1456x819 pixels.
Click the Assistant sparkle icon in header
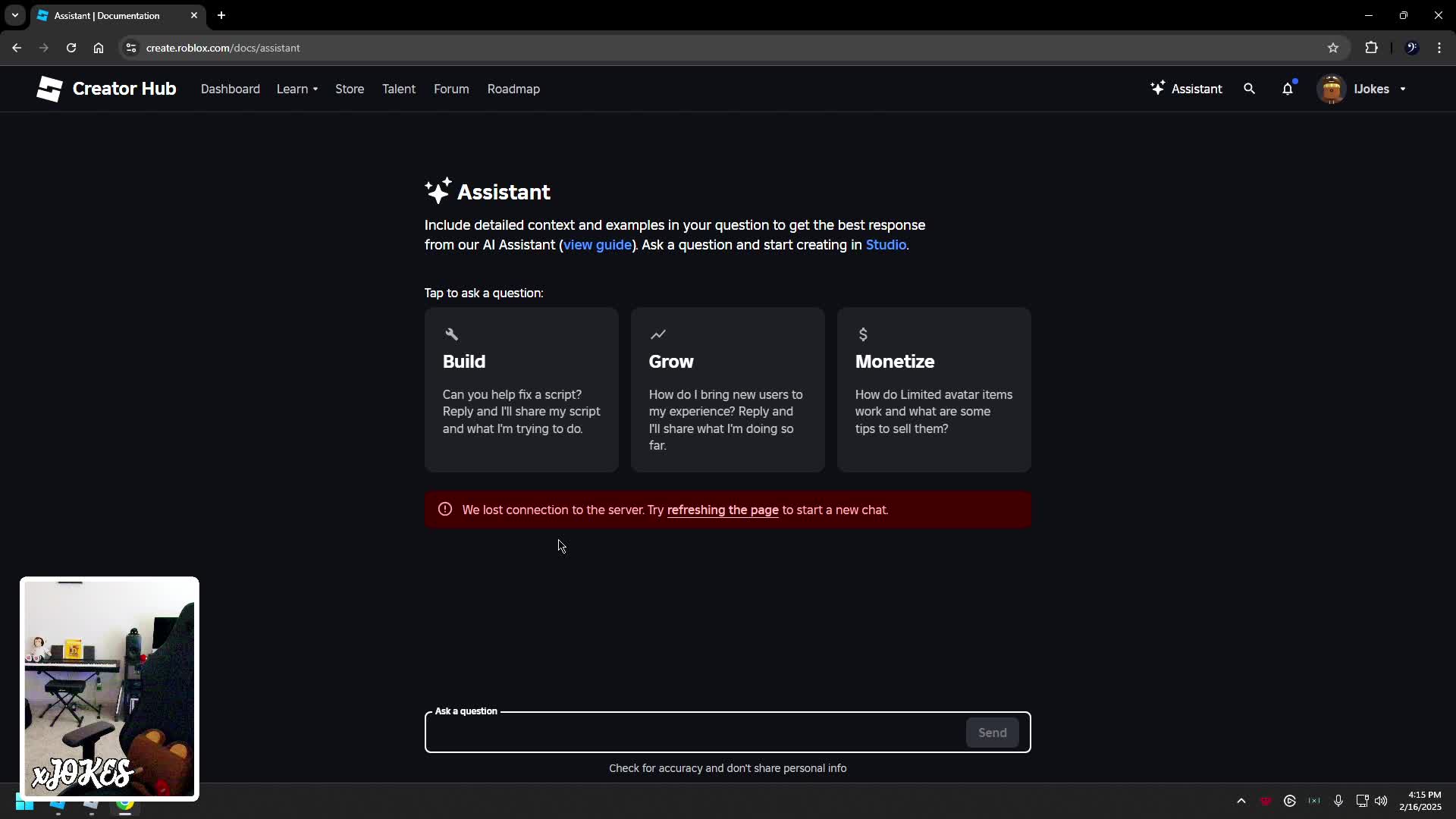(x=1157, y=88)
